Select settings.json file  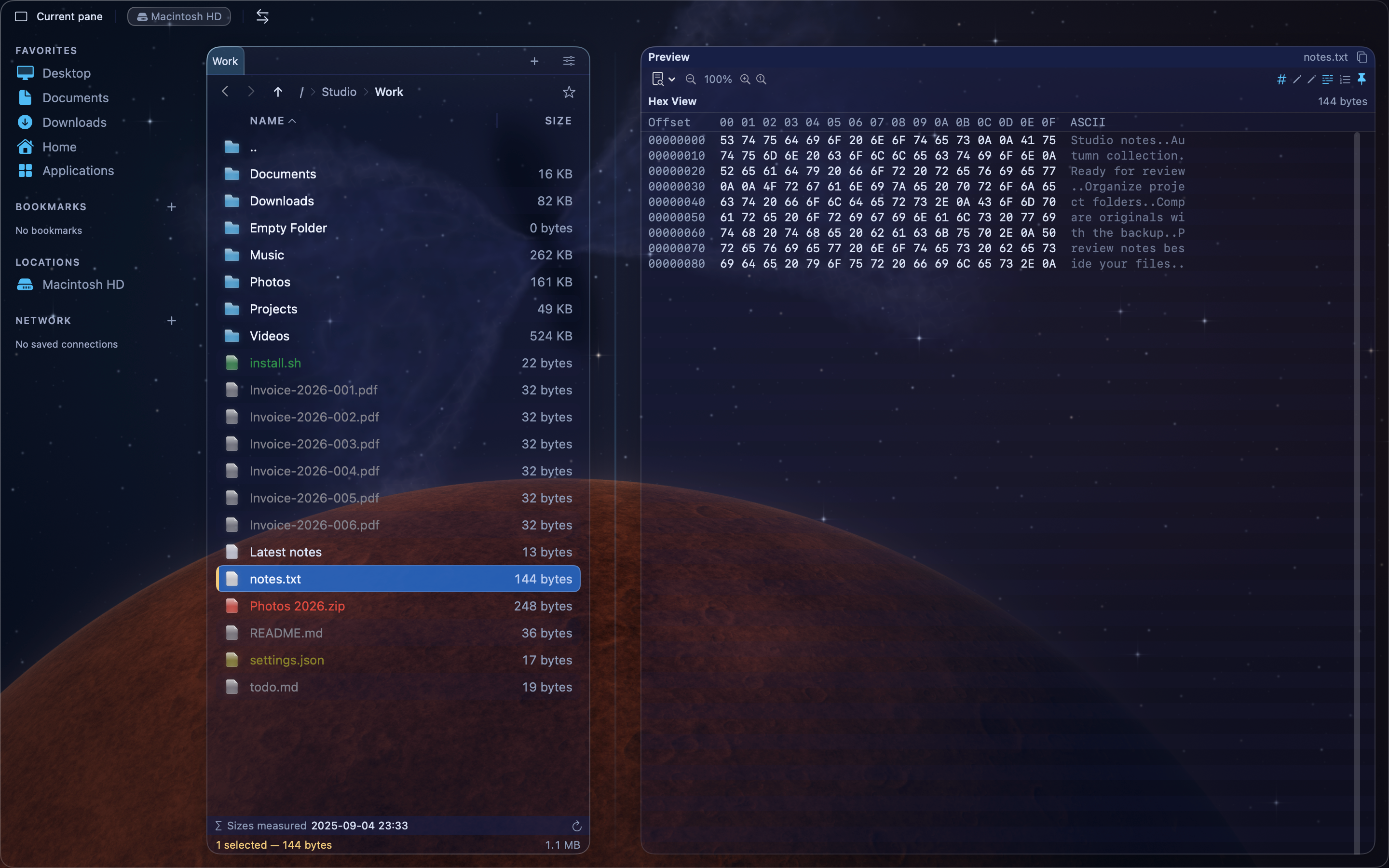[x=398, y=660]
